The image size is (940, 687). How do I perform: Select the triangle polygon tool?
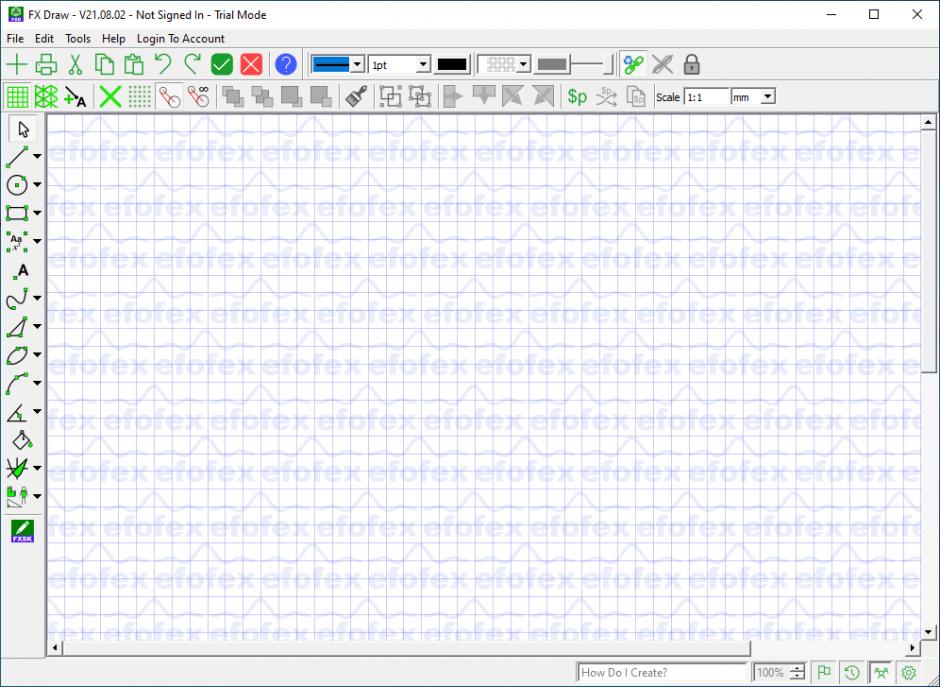17,327
